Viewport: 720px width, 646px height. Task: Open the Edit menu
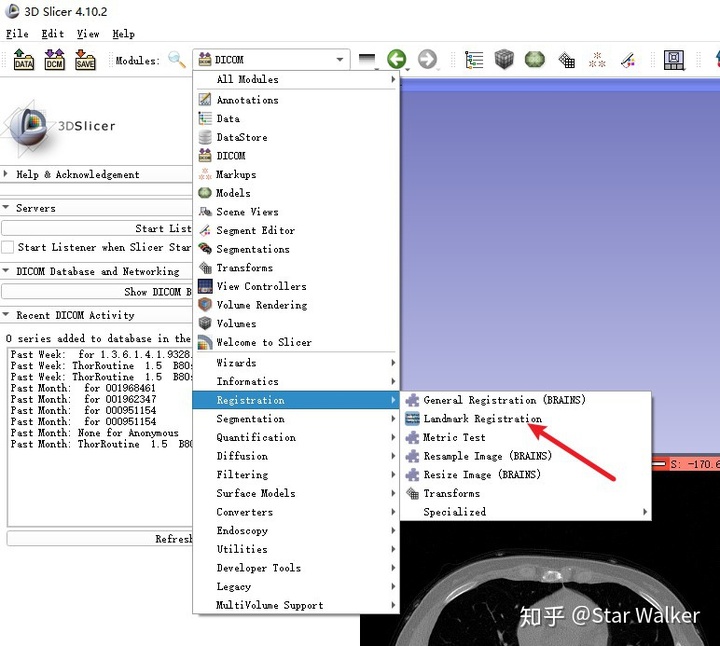52,34
